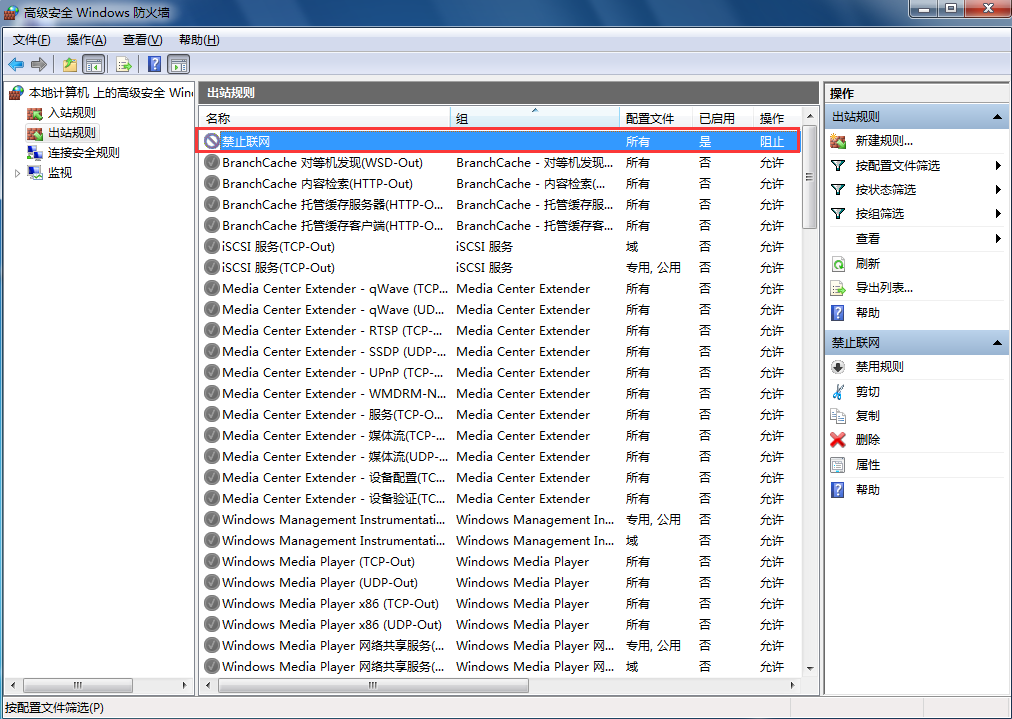The width and height of the screenshot is (1012, 719).
Task: Click the Export List toolbar icon
Action: pos(124,65)
